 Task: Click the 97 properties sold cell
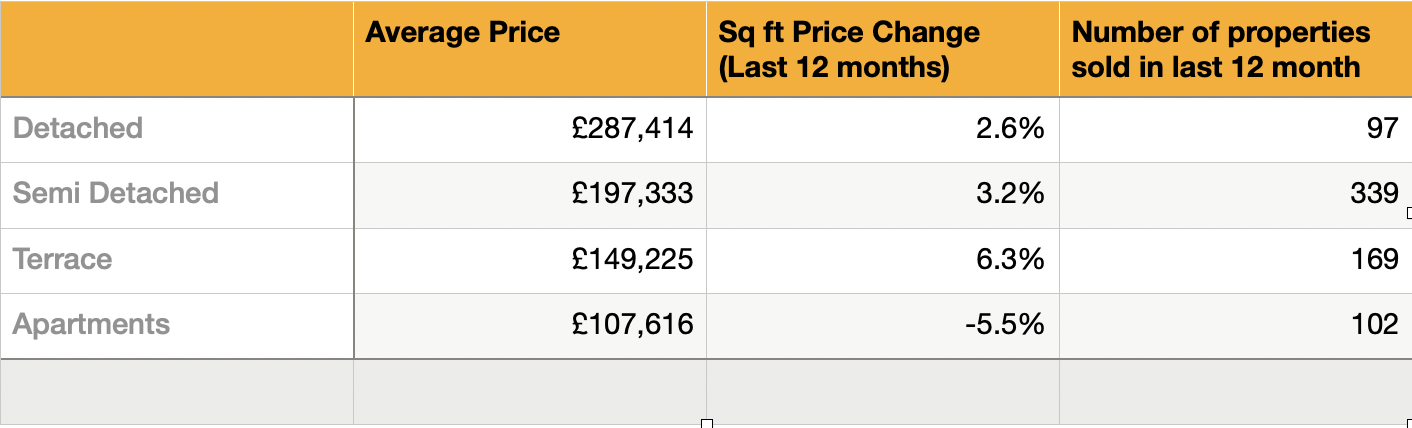pos(1235,129)
